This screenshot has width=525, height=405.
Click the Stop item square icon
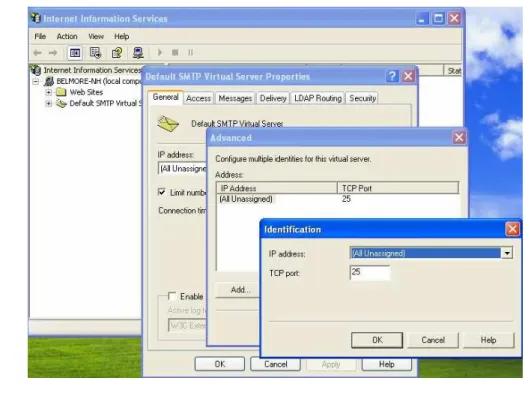point(175,53)
